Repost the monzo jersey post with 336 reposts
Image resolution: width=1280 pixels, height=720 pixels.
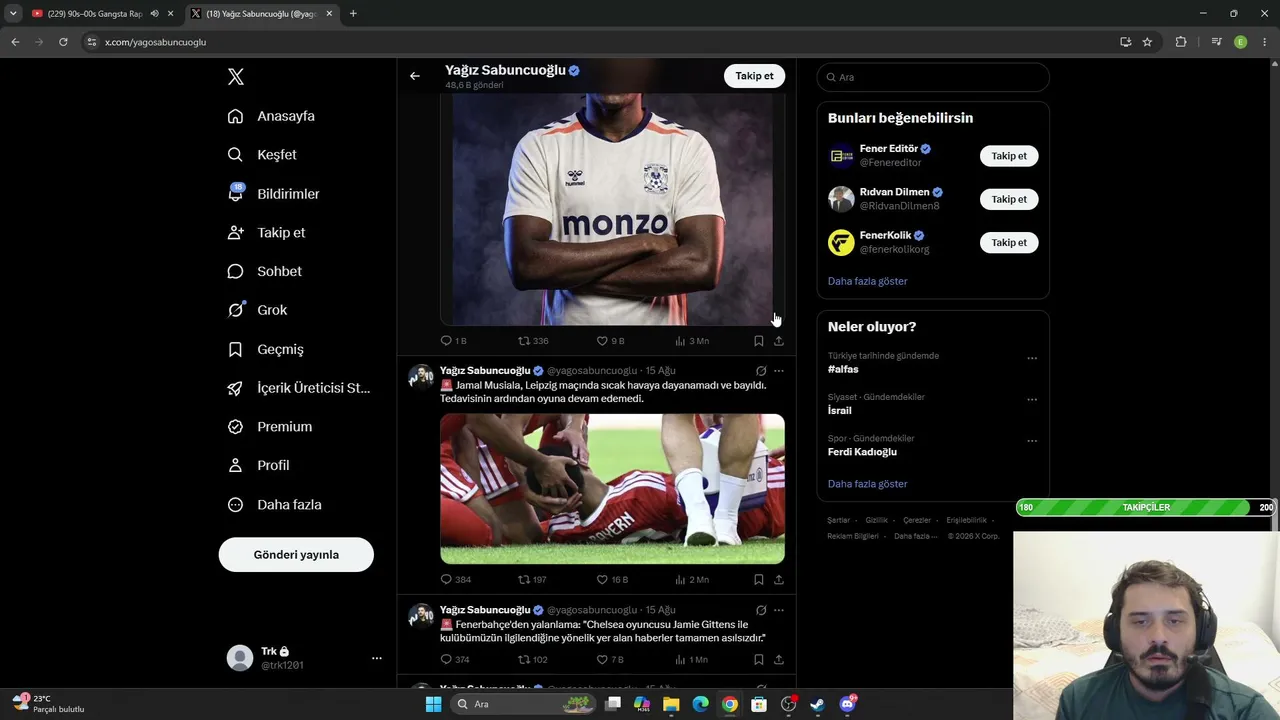pos(533,341)
